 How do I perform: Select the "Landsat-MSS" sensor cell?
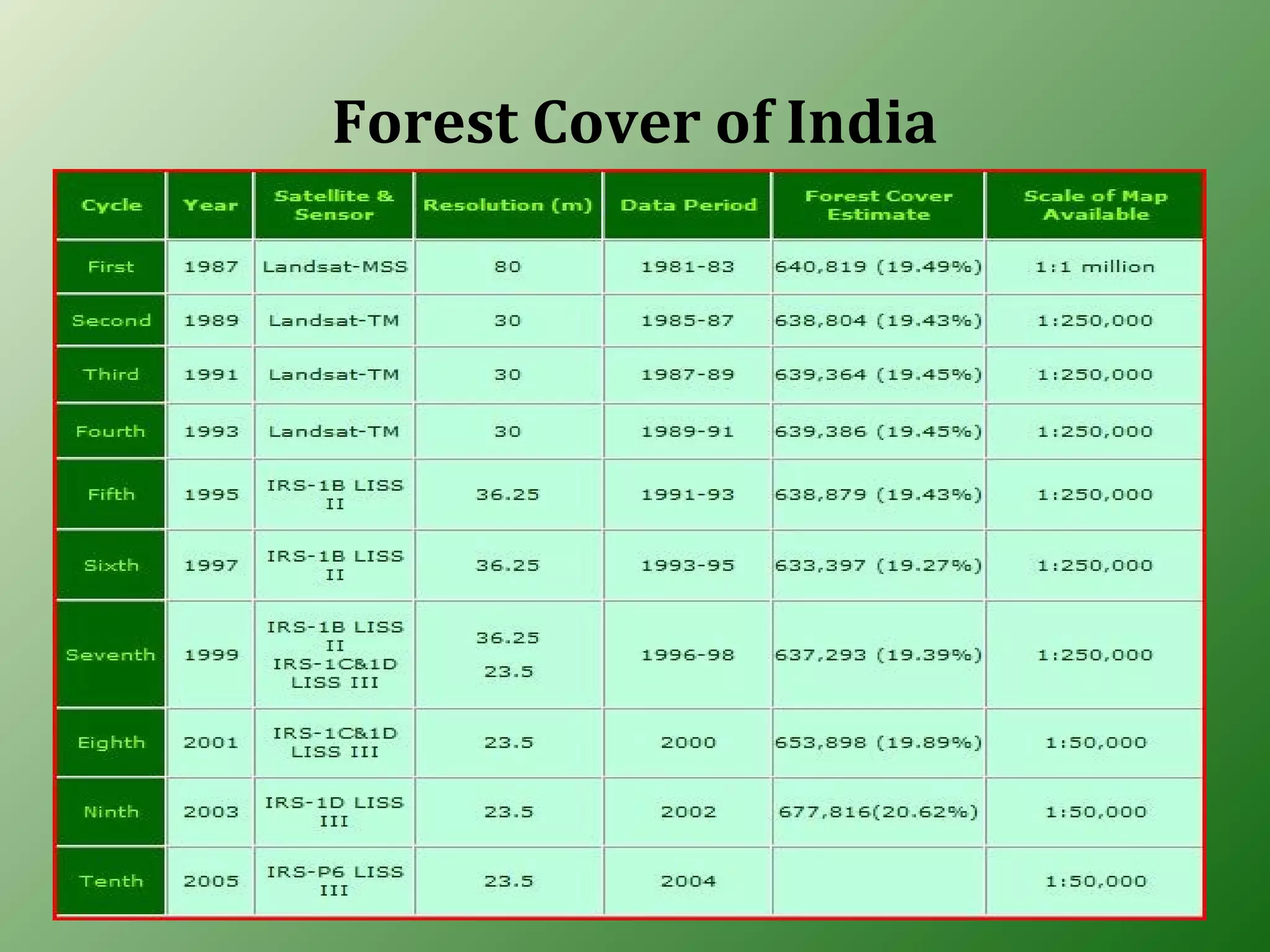[x=335, y=267]
